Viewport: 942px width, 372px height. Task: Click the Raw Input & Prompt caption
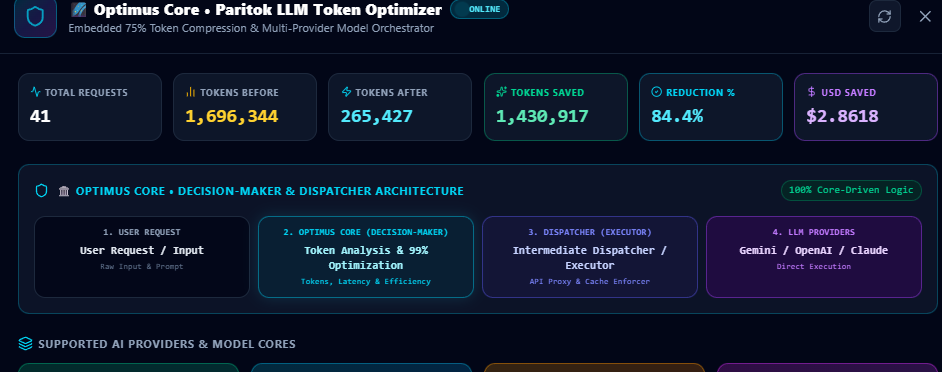coord(142,266)
